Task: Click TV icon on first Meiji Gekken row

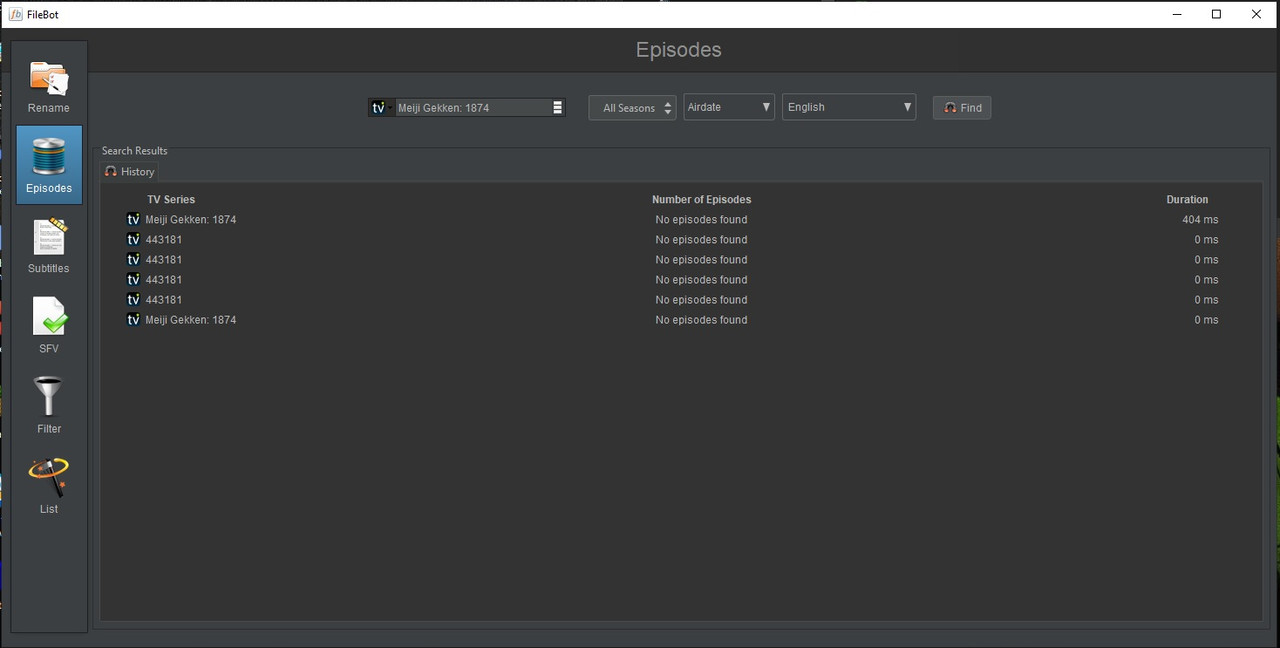Action: coord(133,219)
